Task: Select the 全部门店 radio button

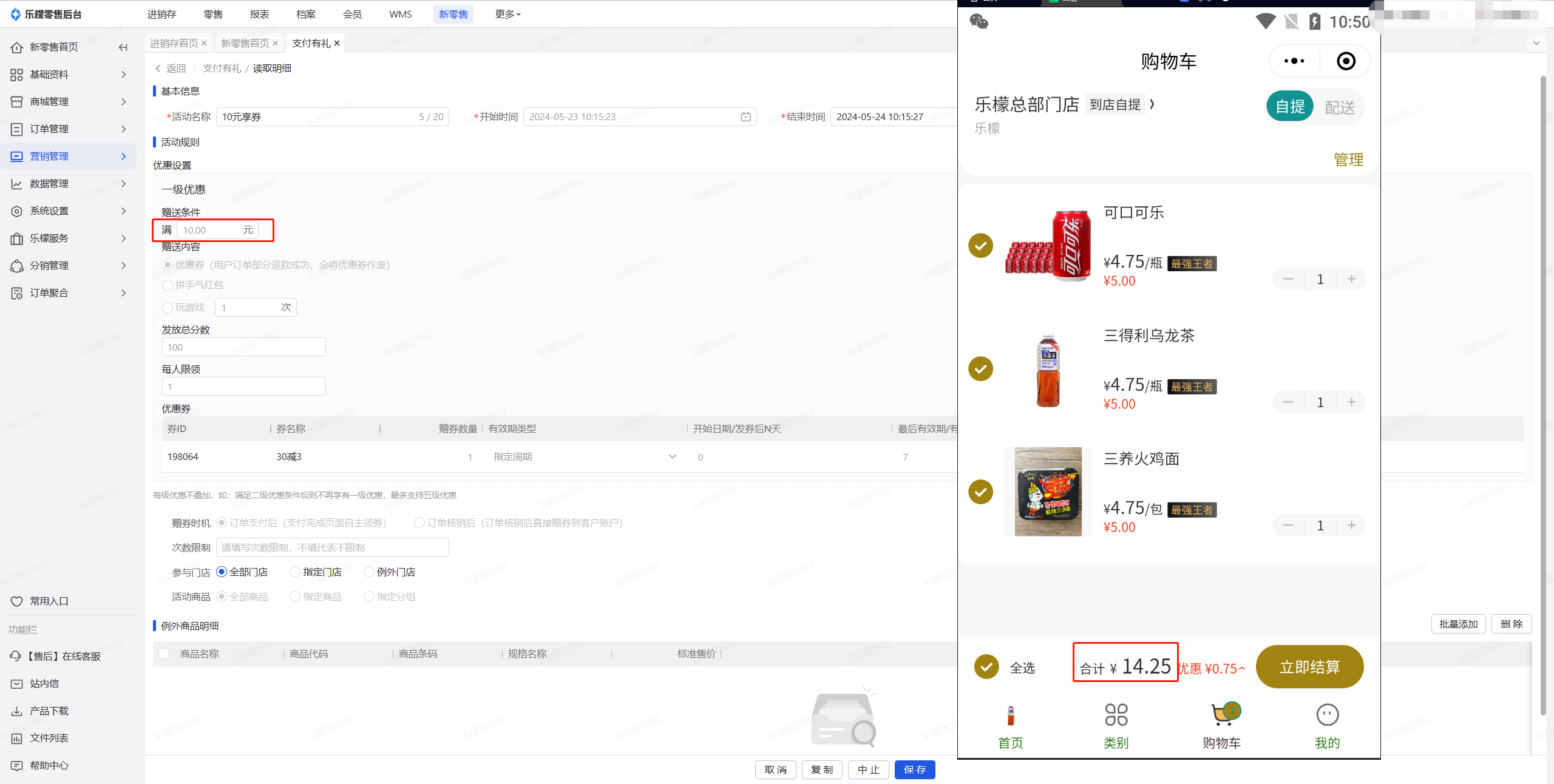Action: 222,572
